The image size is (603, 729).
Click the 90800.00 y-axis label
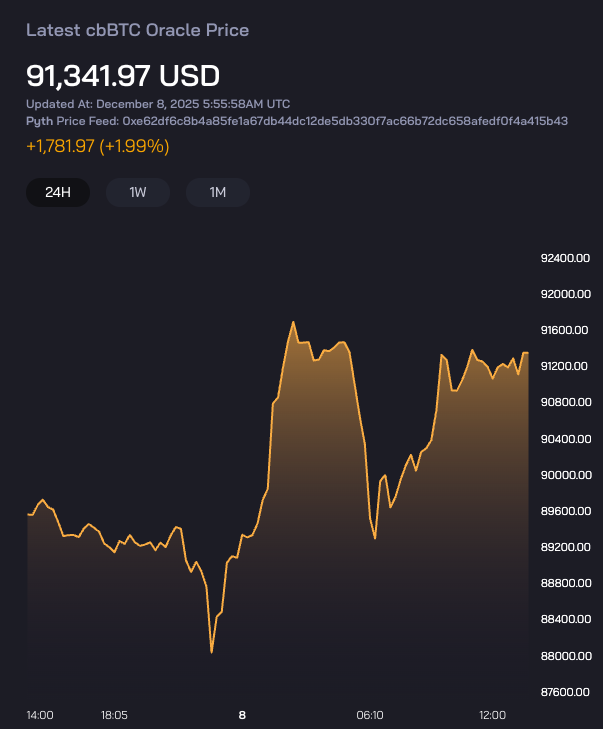pyautogui.click(x=566, y=402)
